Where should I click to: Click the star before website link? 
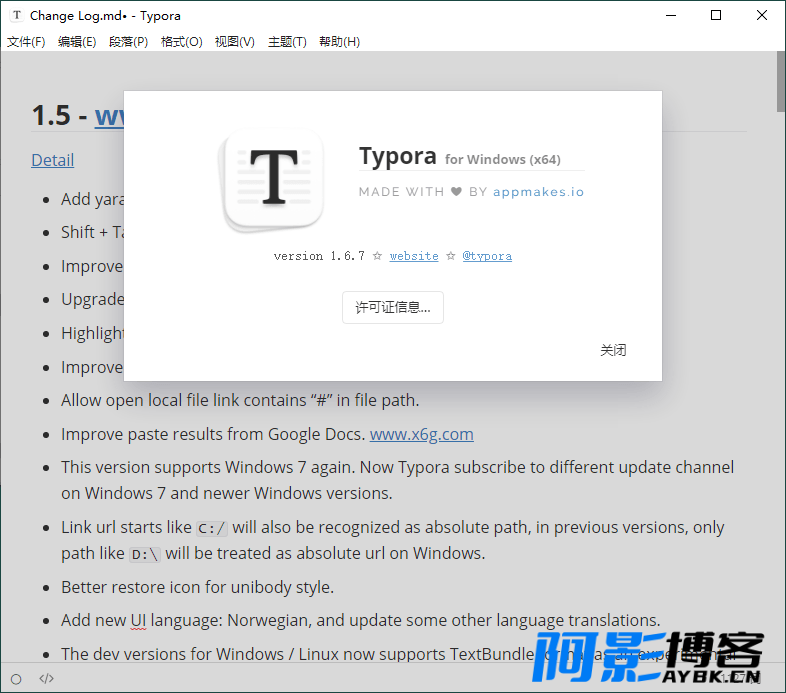pos(377,256)
